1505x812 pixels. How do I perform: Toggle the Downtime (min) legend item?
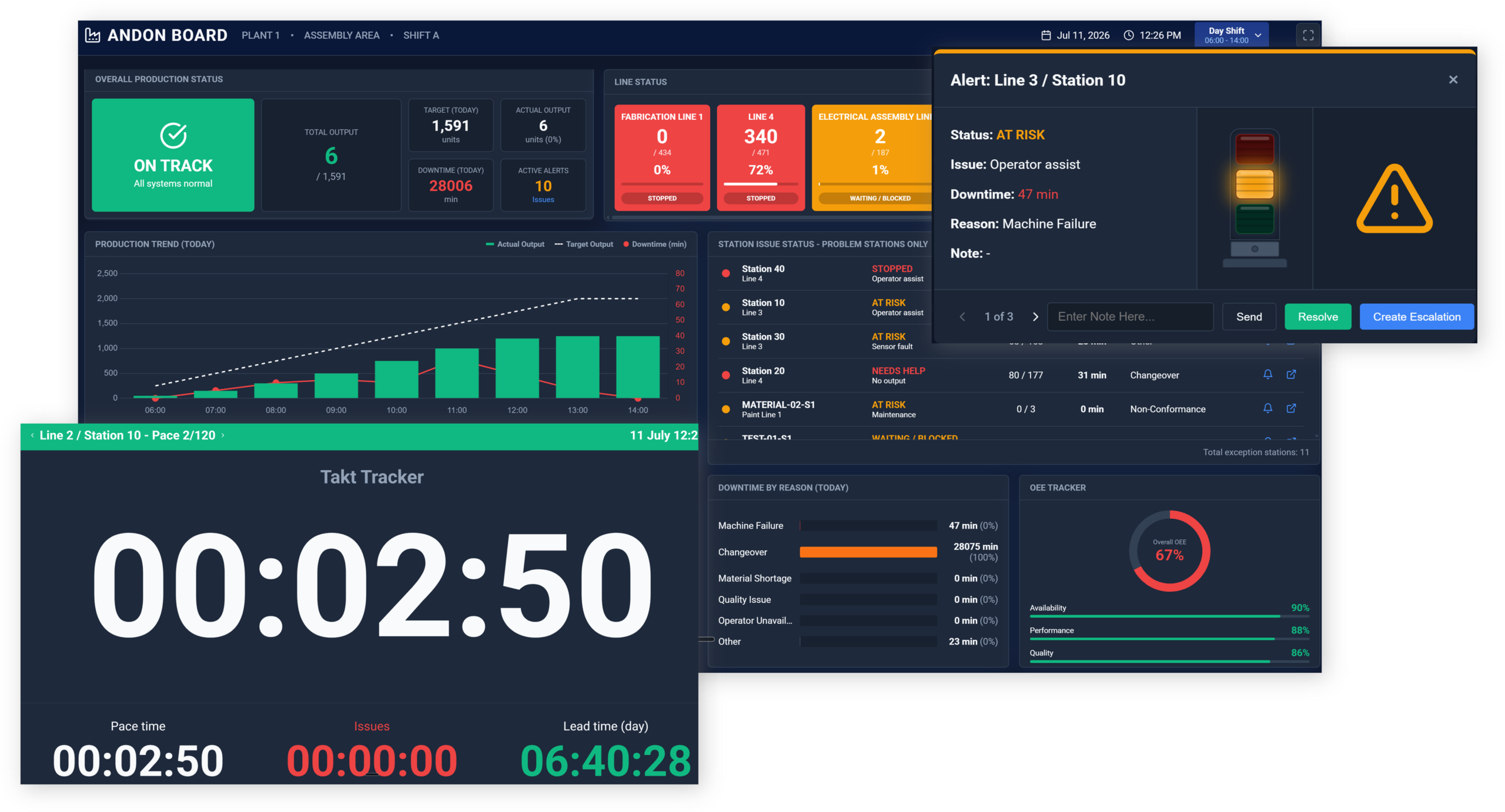654,244
